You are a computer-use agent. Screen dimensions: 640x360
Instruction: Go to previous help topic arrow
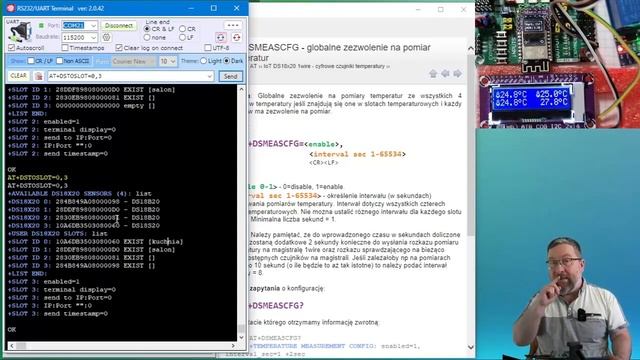click(445, 73)
